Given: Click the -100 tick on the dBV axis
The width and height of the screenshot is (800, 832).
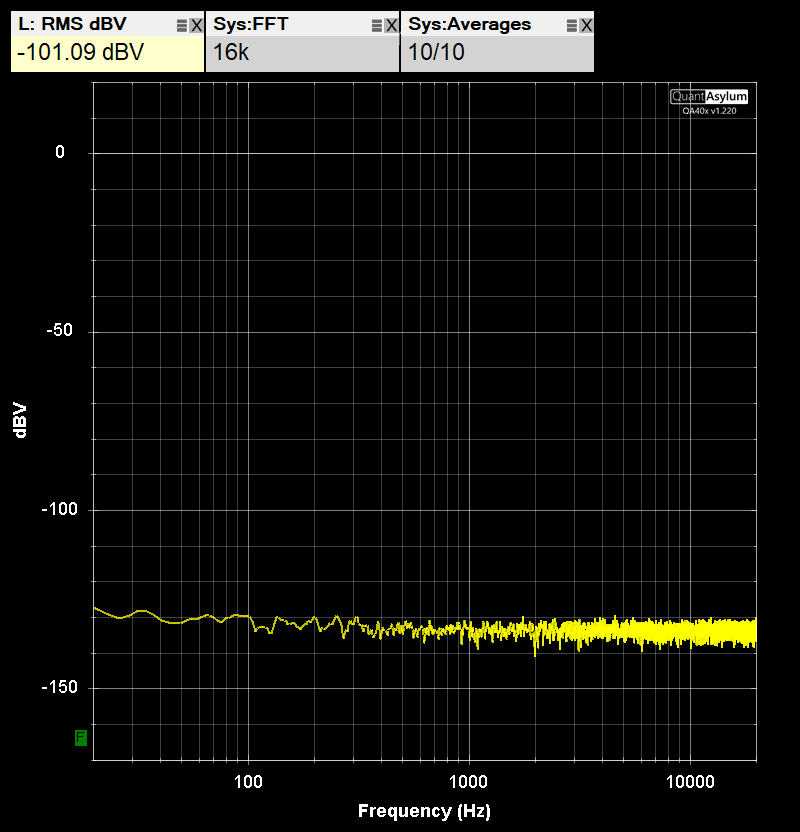Looking at the screenshot, I should click(x=60, y=509).
